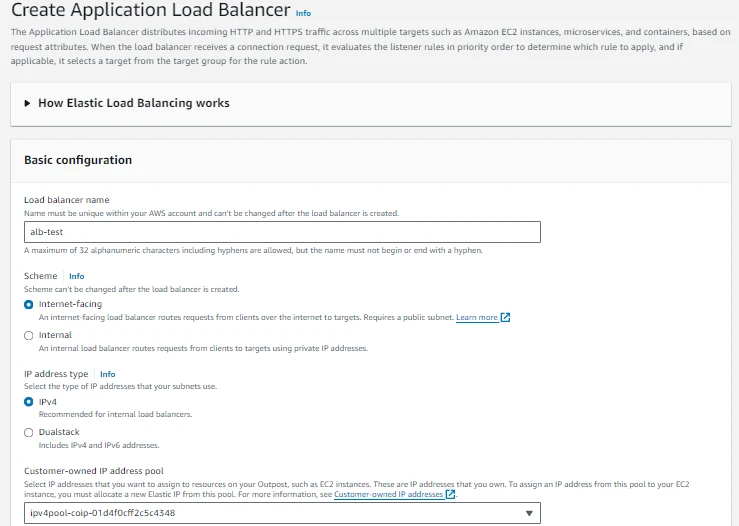
Task: Click the 'Create Application Load Balancer' title
Action: 150,10
